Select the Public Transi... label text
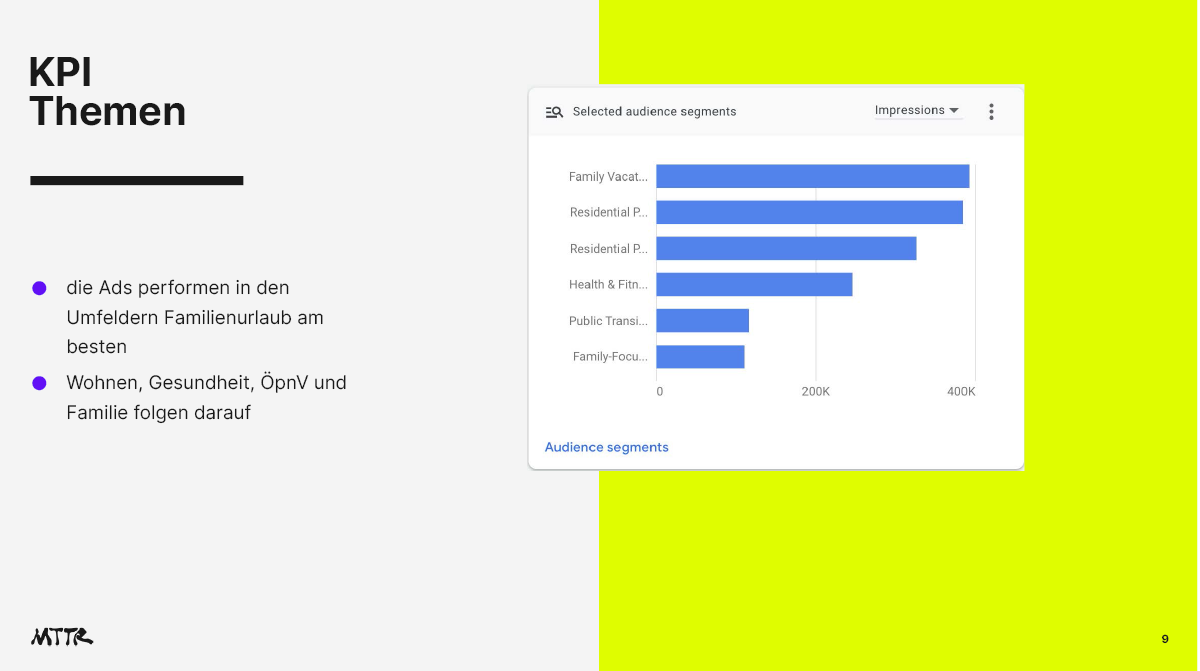This screenshot has height=671, width=1200. tap(608, 321)
